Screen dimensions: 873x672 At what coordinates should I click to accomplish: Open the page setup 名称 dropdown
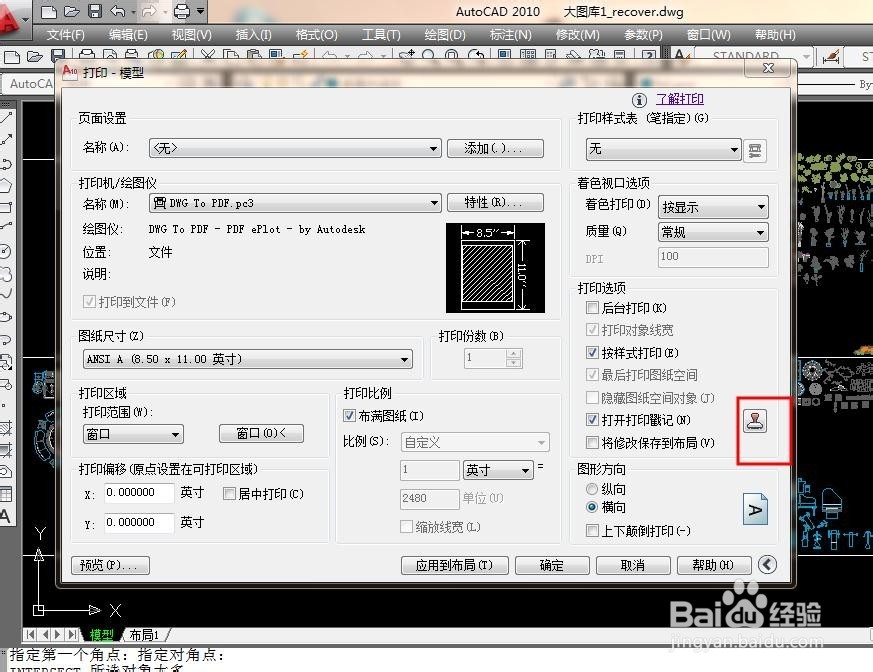click(295, 148)
